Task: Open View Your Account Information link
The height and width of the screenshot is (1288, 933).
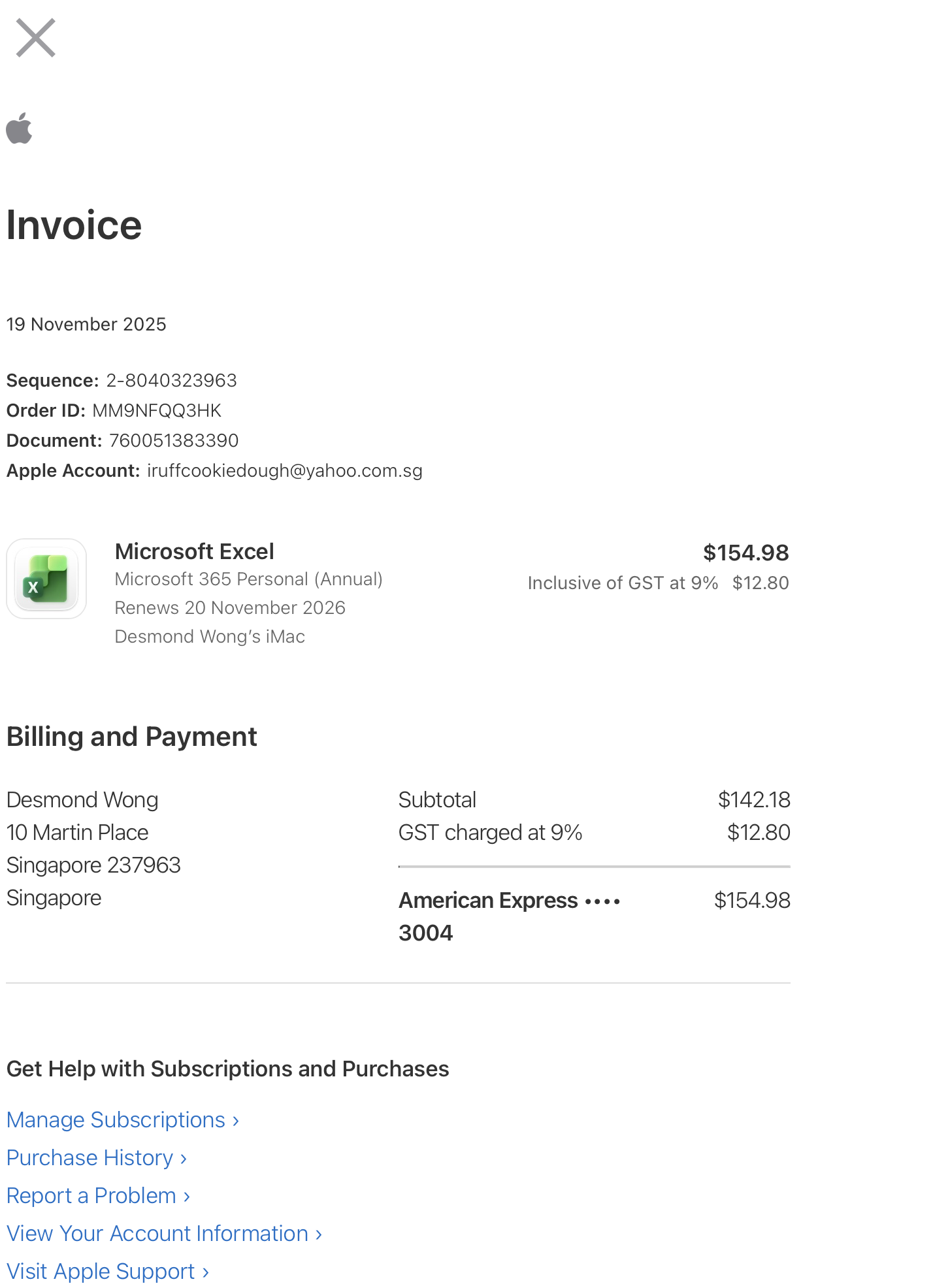Action: 164,1233
